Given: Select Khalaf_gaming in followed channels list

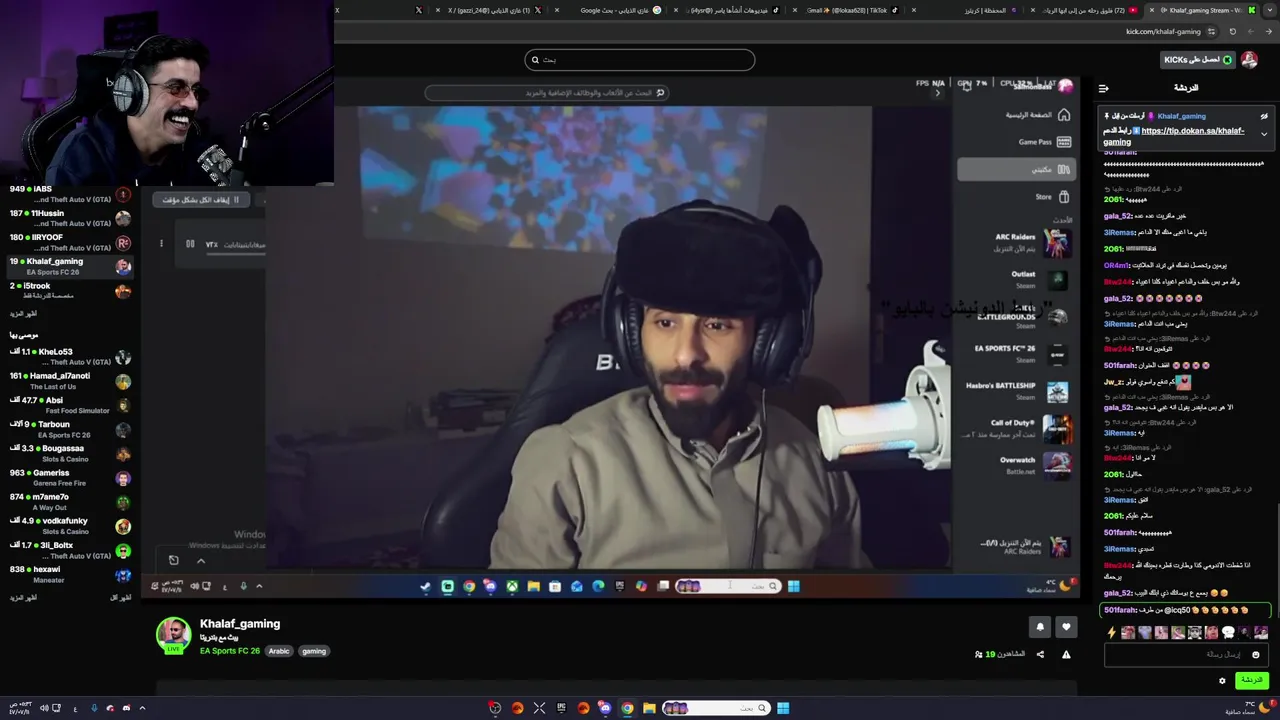Looking at the screenshot, I should (68, 266).
